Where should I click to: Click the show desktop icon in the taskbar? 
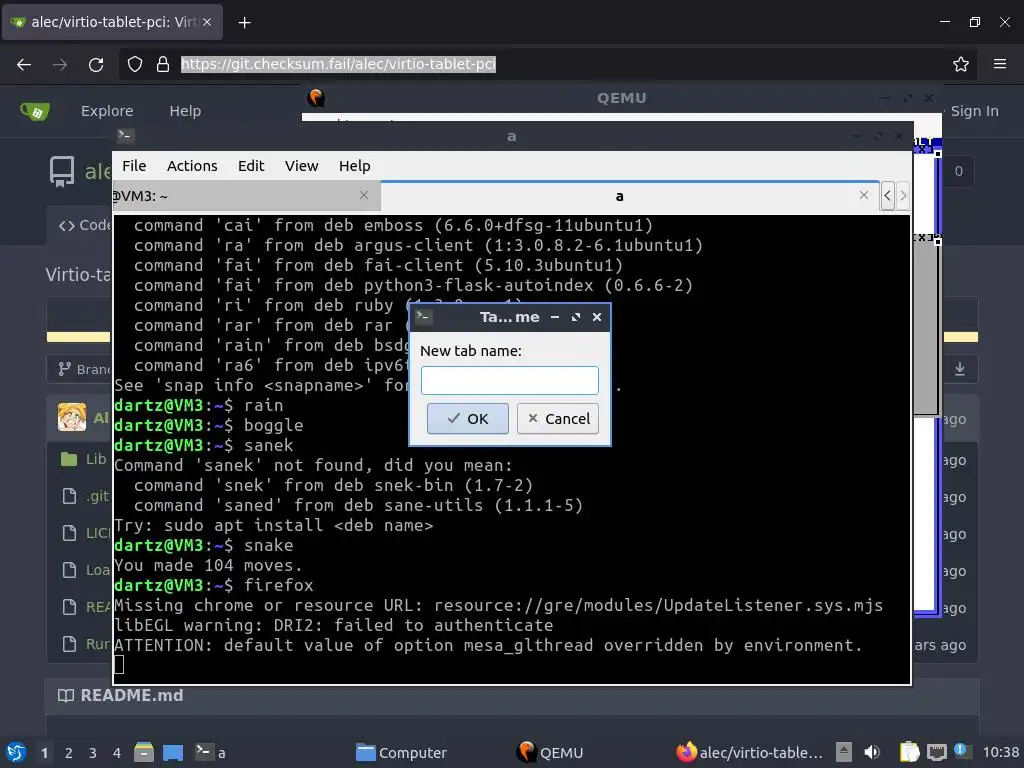point(173,752)
